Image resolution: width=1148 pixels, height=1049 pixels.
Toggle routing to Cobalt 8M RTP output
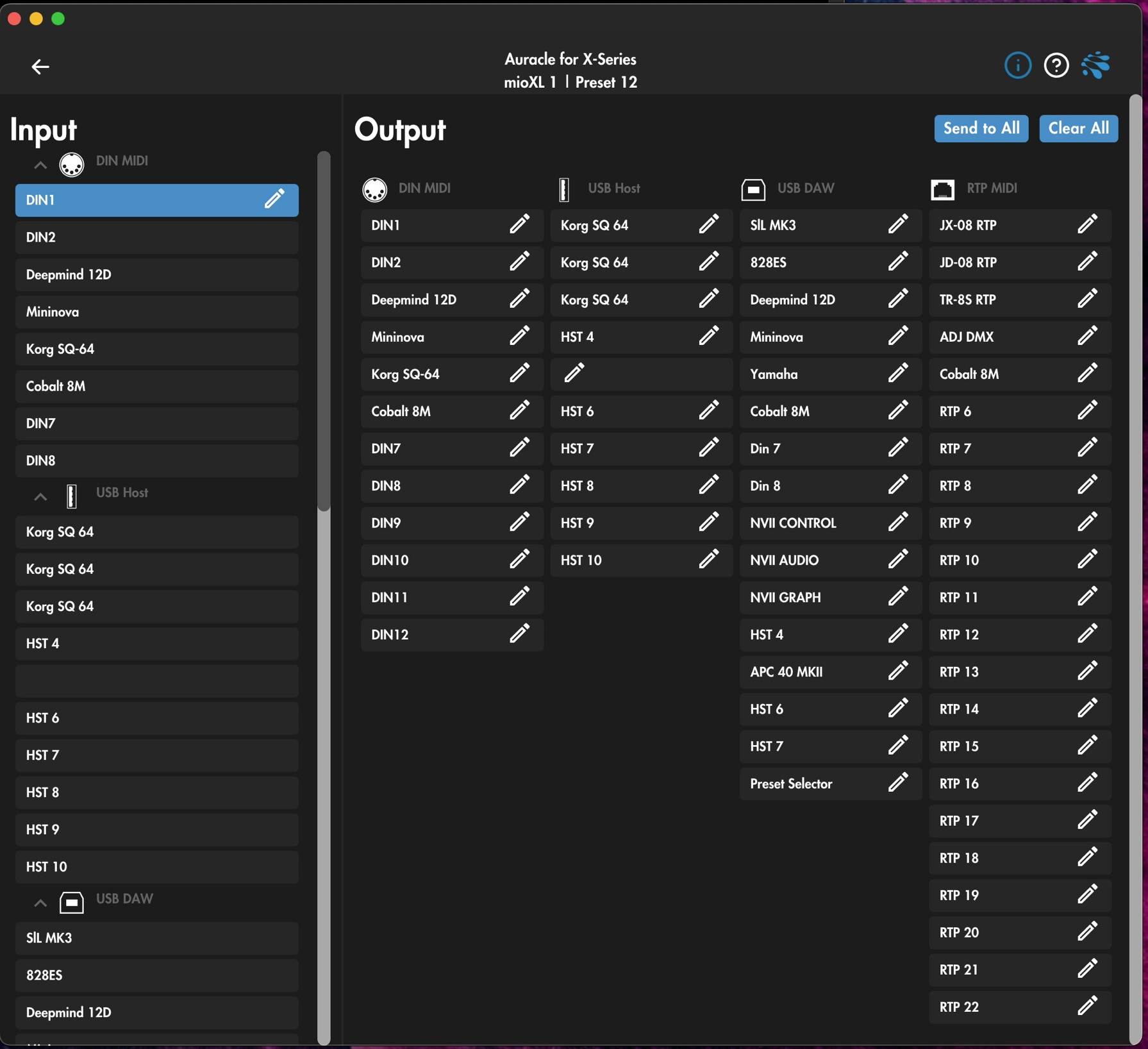(1020, 374)
